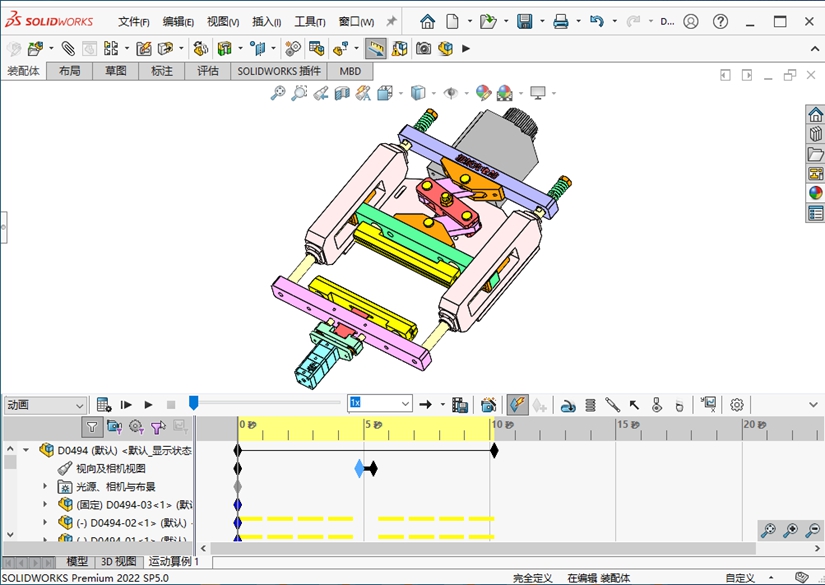The width and height of the screenshot is (825, 585).
Task: Click Play from Start button
Action: [126, 405]
